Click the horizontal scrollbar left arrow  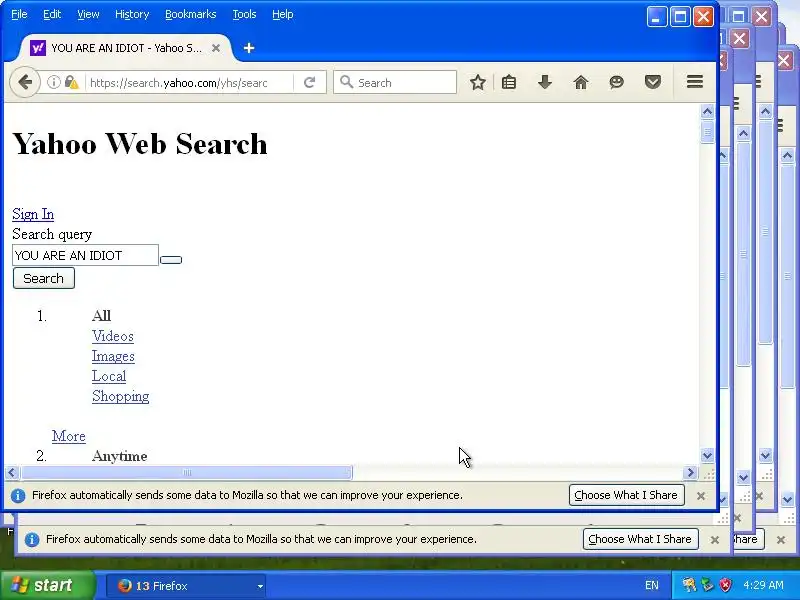(x=12, y=472)
